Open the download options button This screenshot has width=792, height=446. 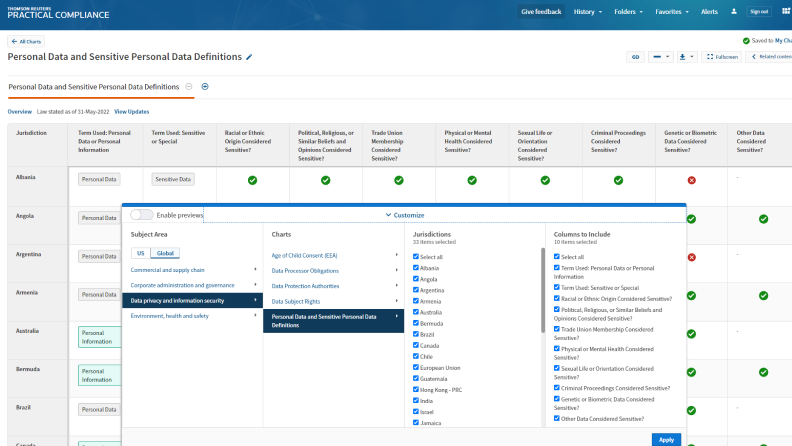[686, 57]
